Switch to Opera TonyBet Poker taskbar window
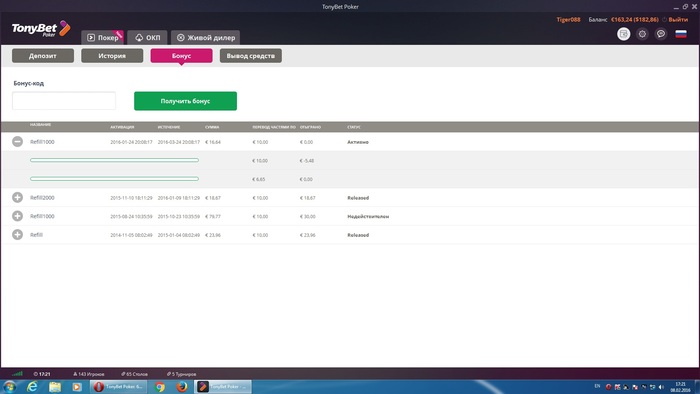 (x=119, y=386)
